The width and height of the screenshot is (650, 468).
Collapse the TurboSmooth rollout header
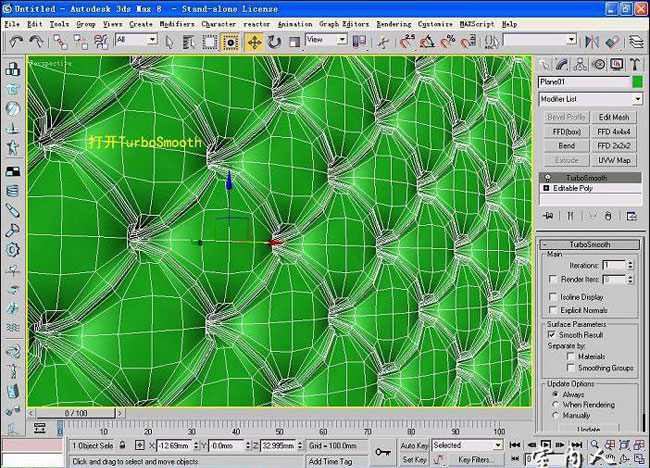coord(590,245)
